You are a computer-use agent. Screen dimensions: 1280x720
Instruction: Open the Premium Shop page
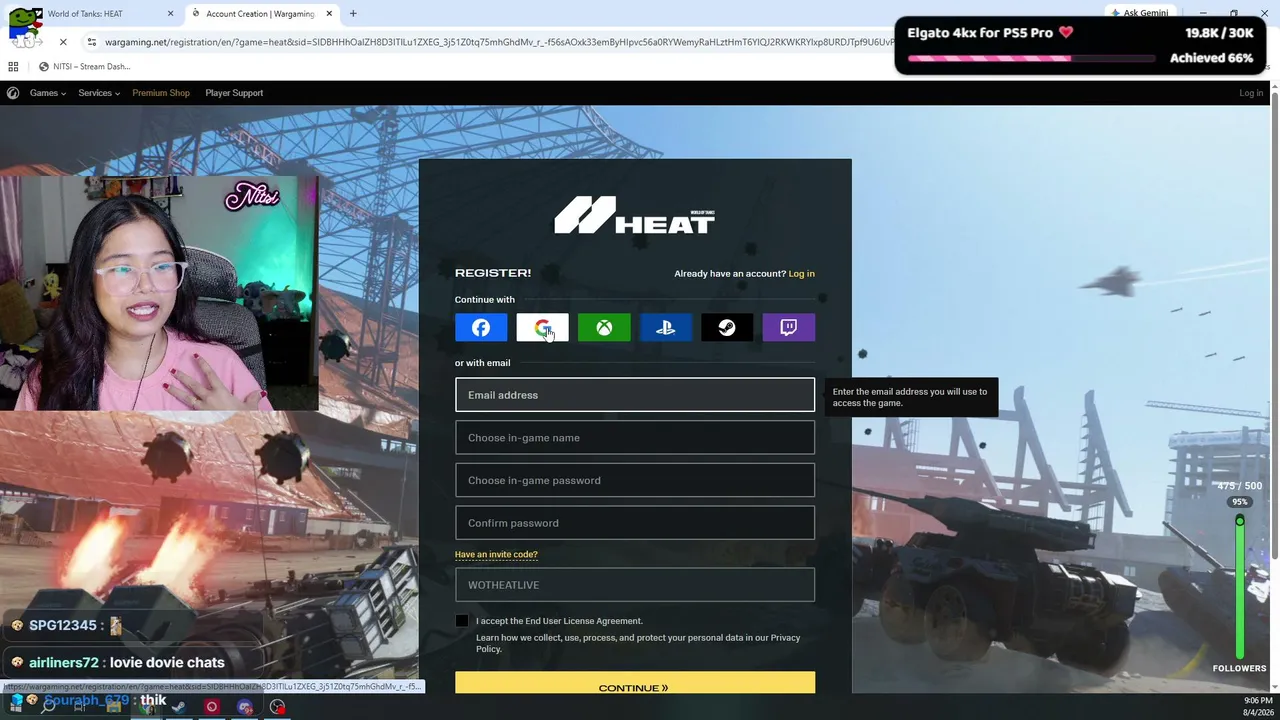tap(161, 93)
